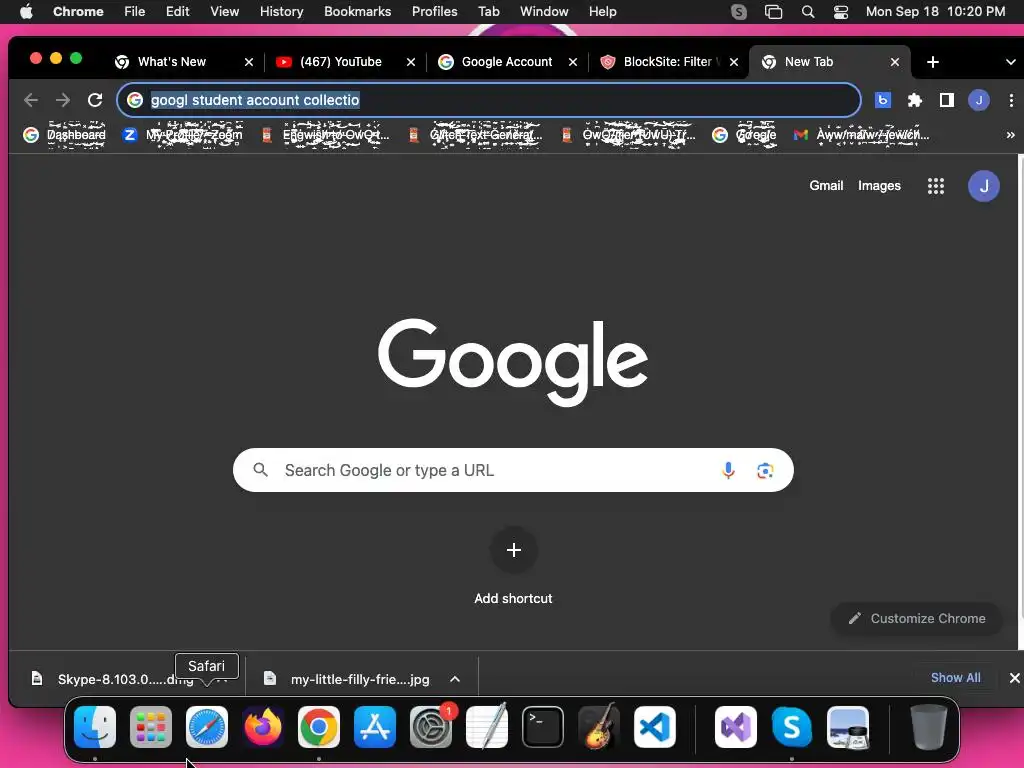Open the Google Account avatar on the page
Screen dimensions: 1024x768
984,186
